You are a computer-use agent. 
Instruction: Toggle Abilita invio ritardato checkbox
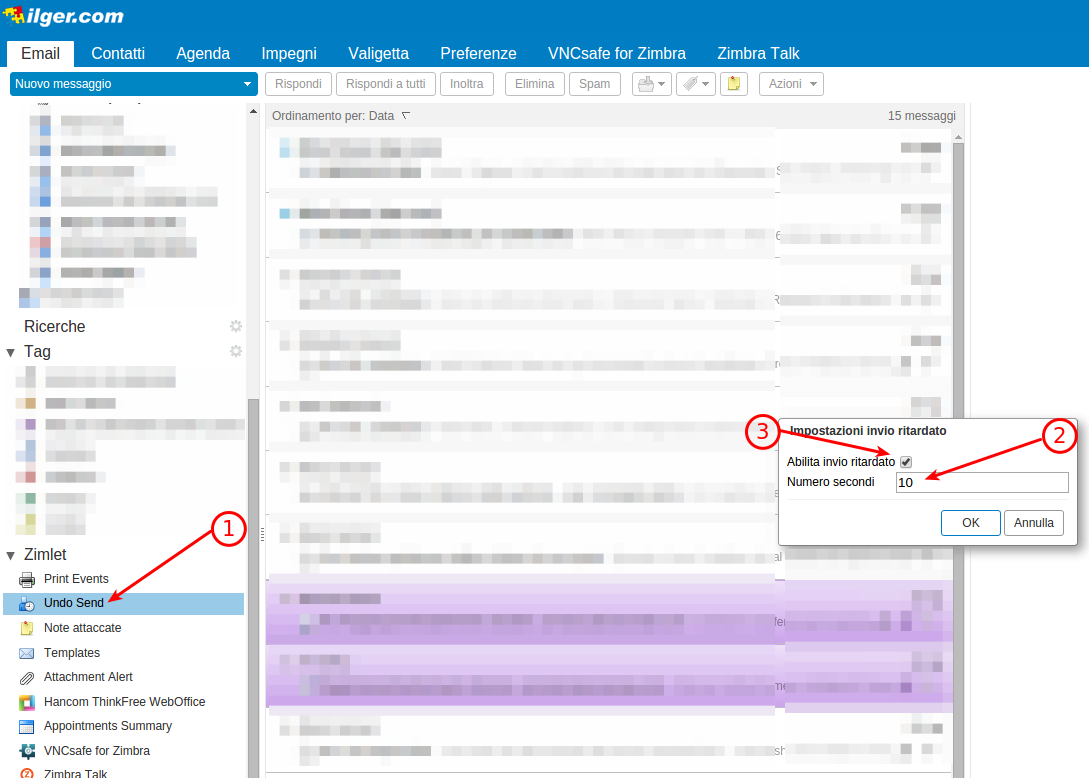tap(906, 462)
